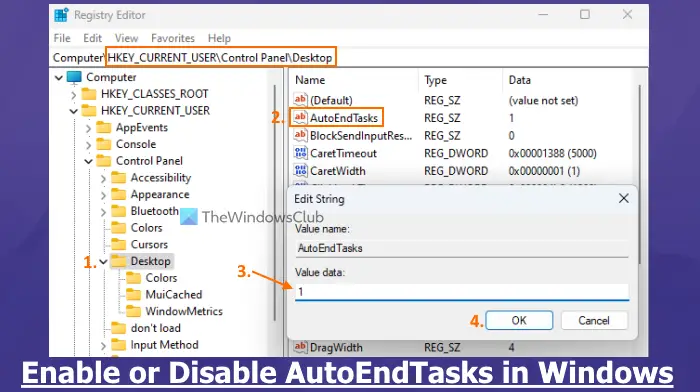This screenshot has width=700, height=392.
Task: Click the CaretTimeout DWORD value icon
Action: pyautogui.click(x=300, y=153)
